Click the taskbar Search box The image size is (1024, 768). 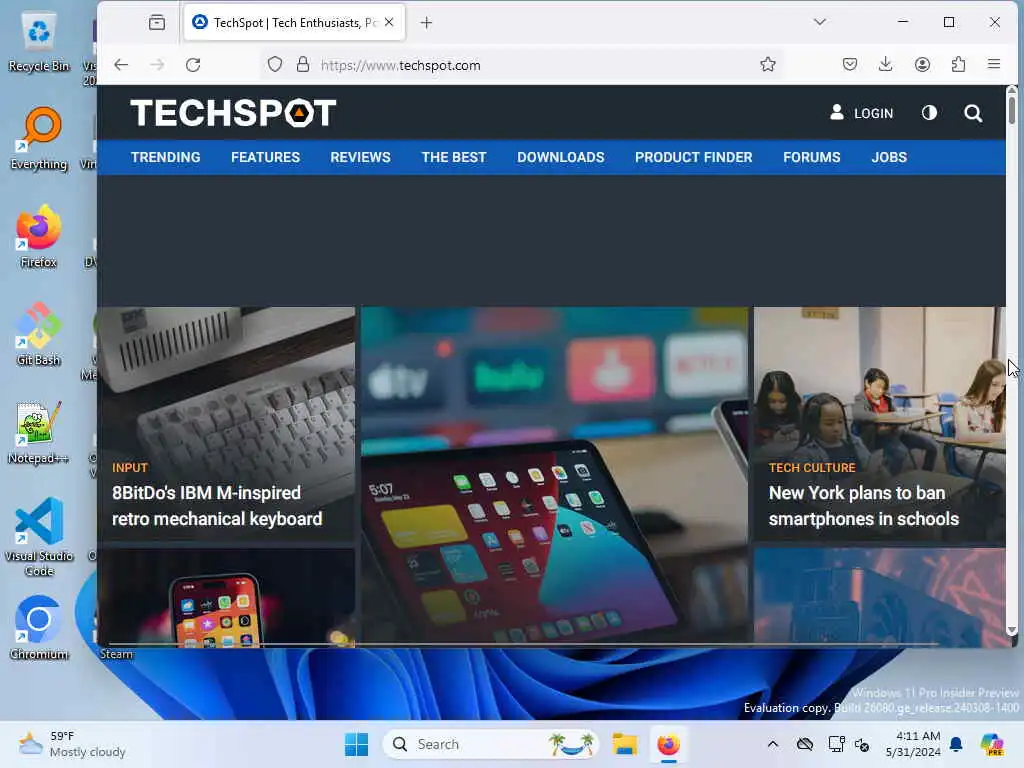(490, 744)
